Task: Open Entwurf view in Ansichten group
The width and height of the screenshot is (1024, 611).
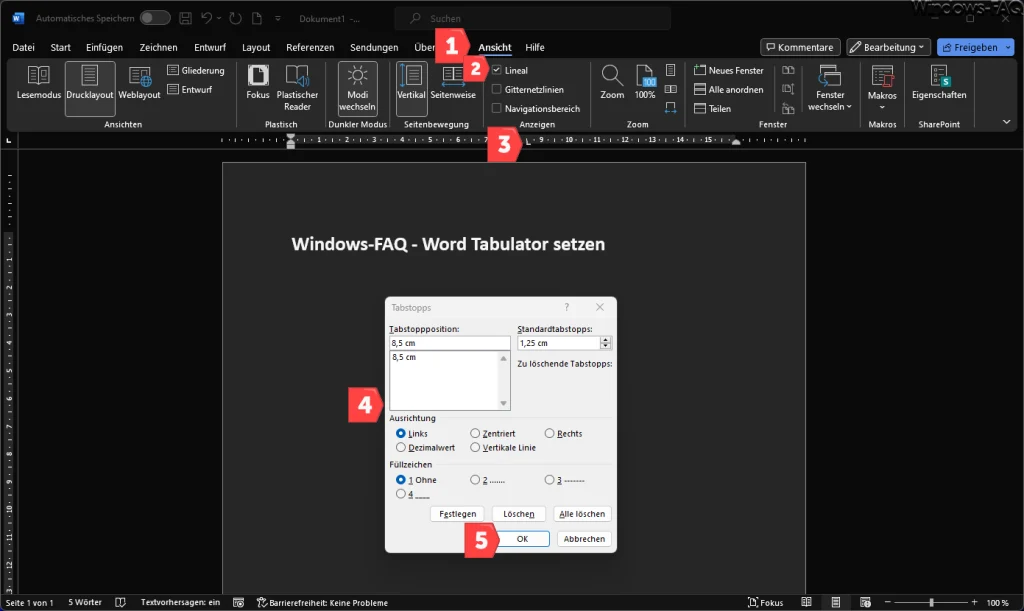Action: (x=190, y=89)
